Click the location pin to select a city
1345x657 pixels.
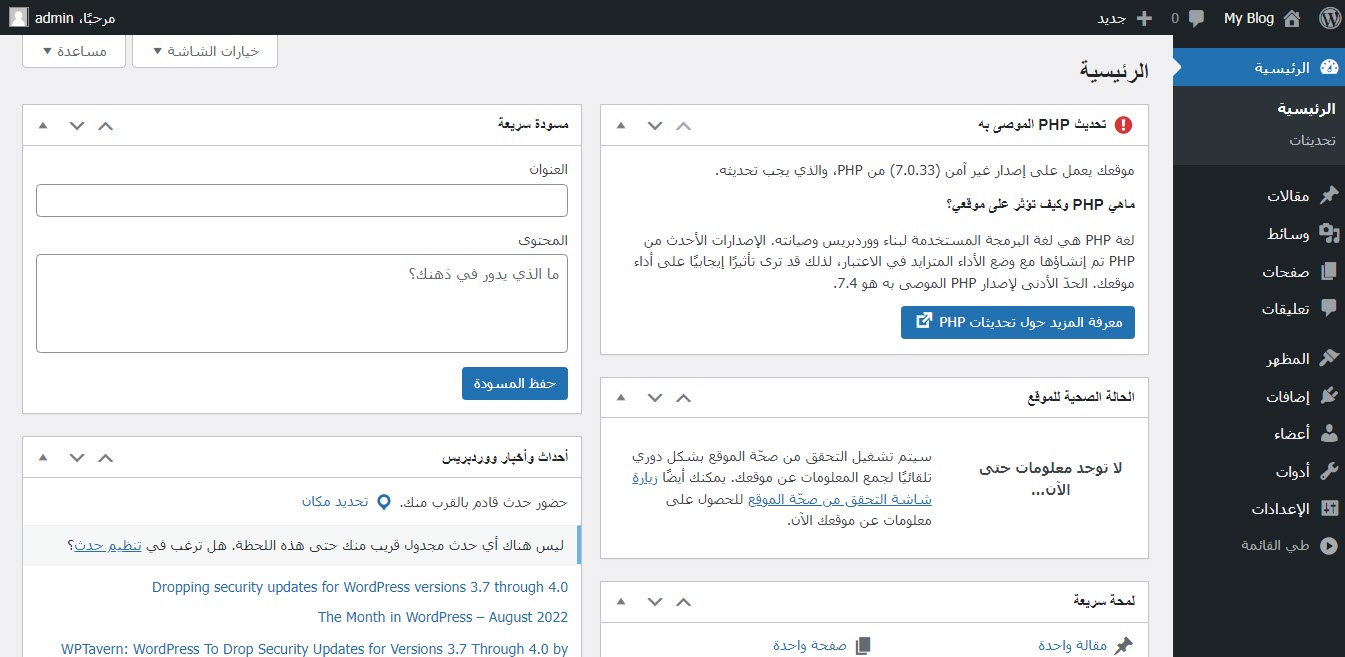click(x=383, y=501)
